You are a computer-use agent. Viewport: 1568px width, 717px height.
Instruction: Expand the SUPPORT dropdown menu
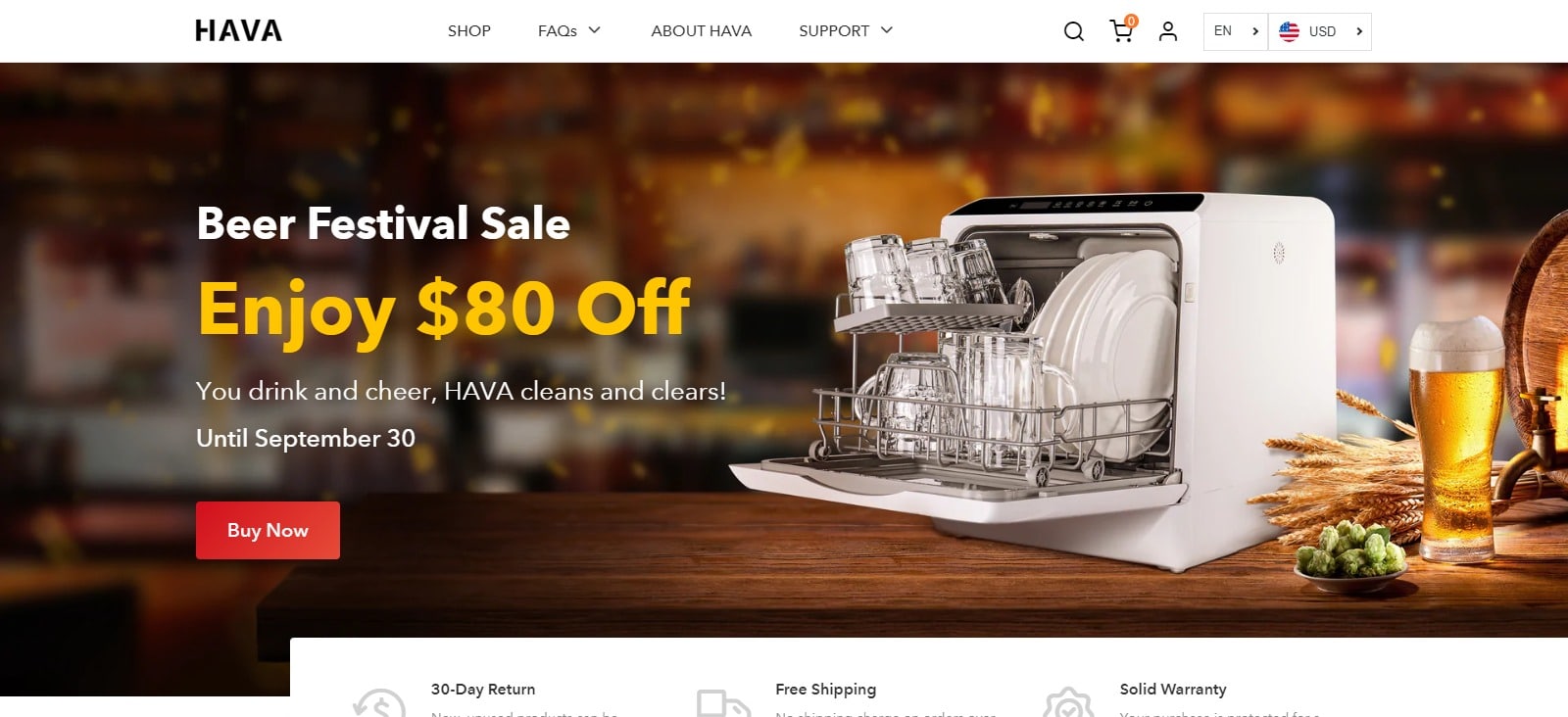846,31
